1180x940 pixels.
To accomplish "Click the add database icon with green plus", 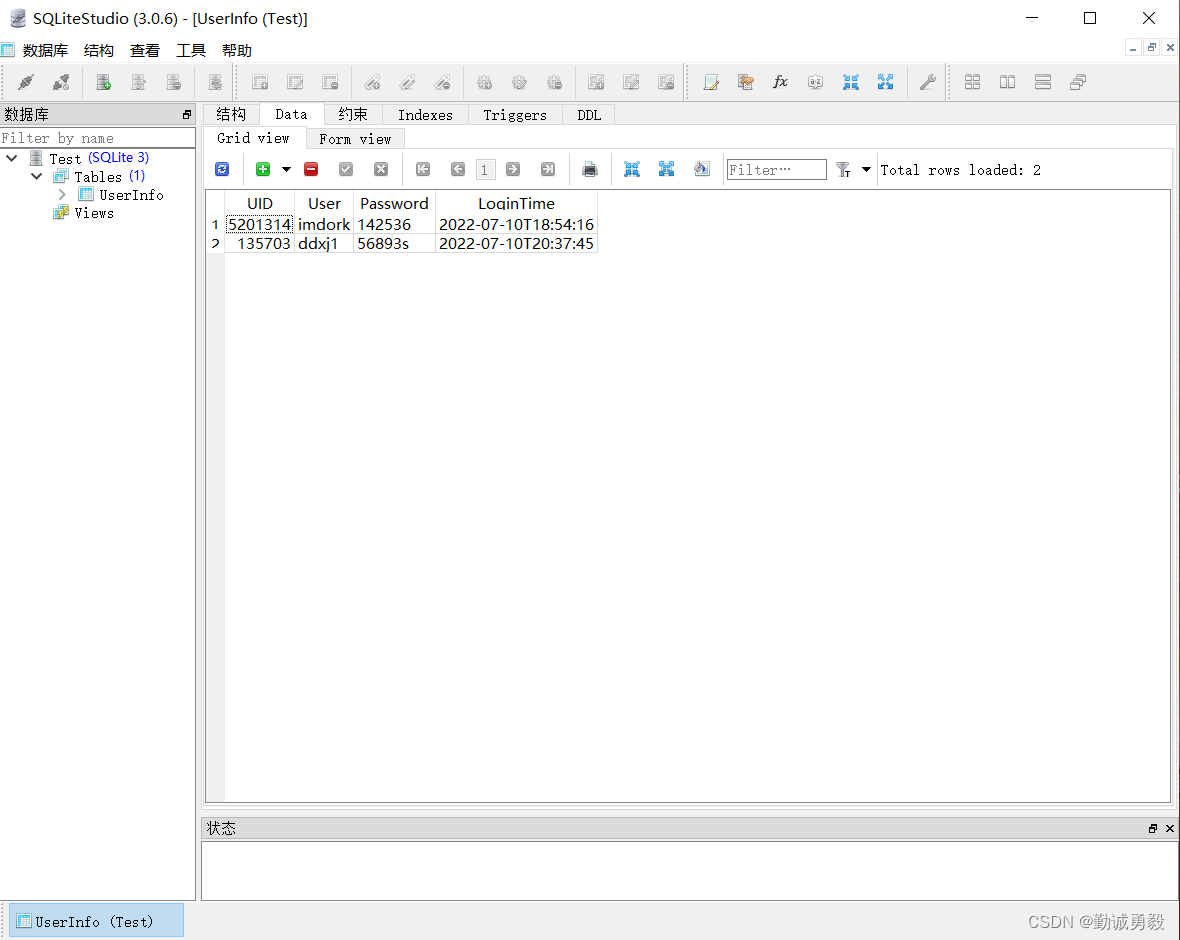I will coord(104,82).
